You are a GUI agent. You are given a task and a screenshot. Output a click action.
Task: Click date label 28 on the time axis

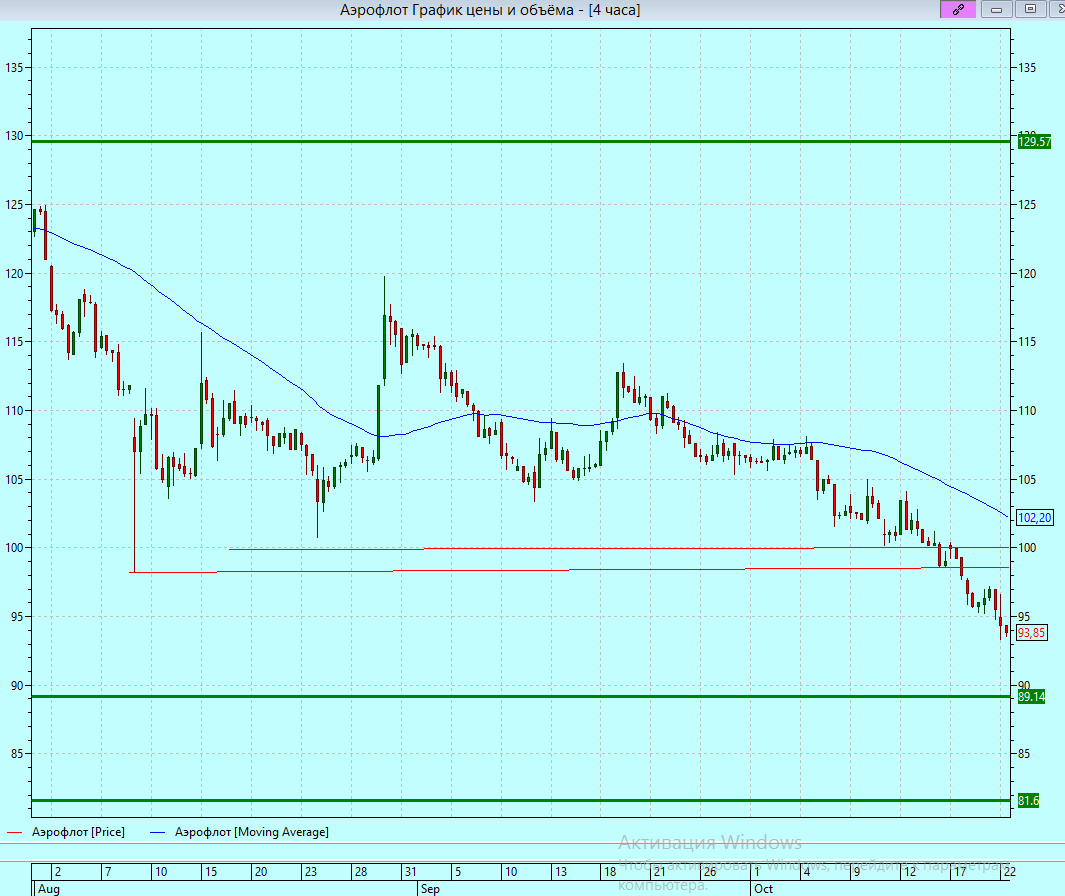[x=361, y=872]
